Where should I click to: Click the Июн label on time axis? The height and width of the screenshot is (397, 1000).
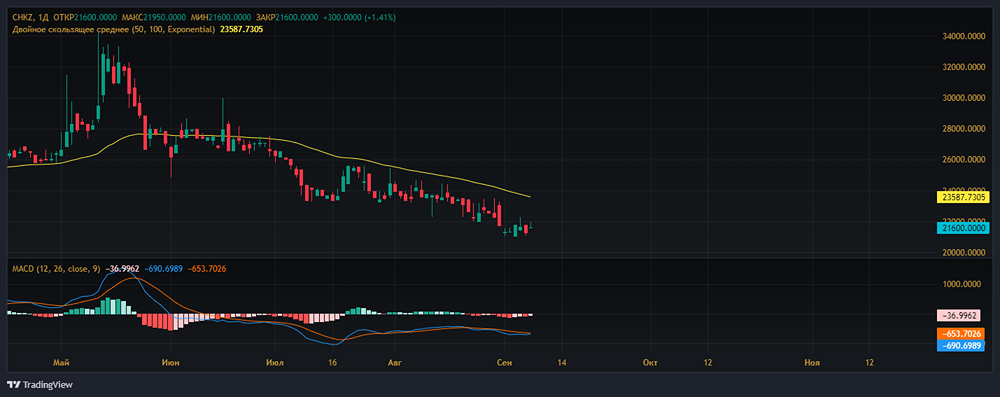171,363
